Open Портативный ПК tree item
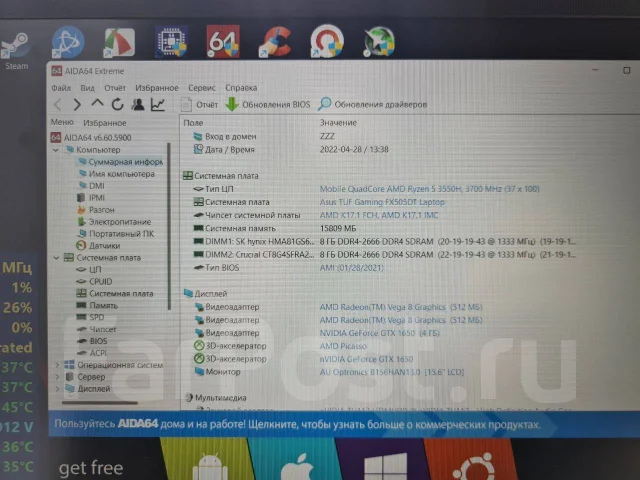Image resolution: width=640 pixels, height=480 pixels. [x=116, y=234]
